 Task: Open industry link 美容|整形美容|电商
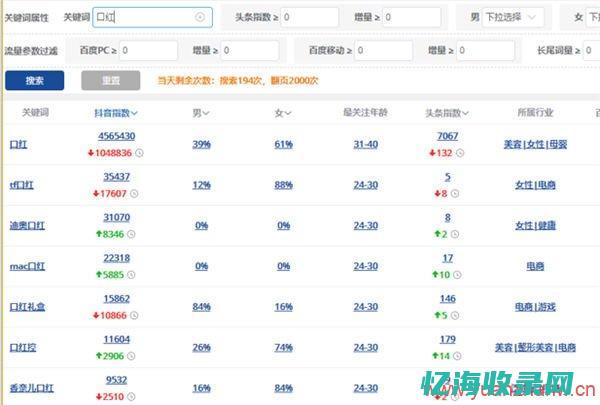535,347
